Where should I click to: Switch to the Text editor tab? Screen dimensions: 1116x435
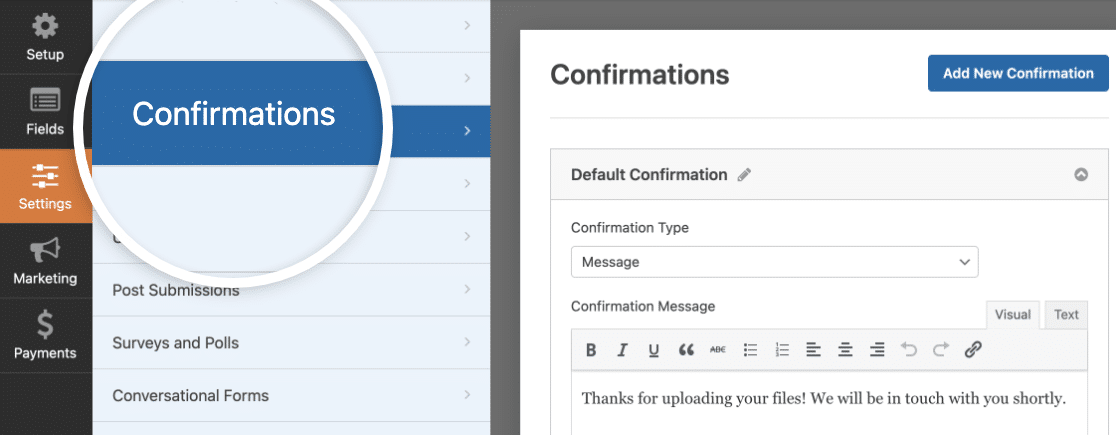pyautogui.click(x=1066, y=315)
